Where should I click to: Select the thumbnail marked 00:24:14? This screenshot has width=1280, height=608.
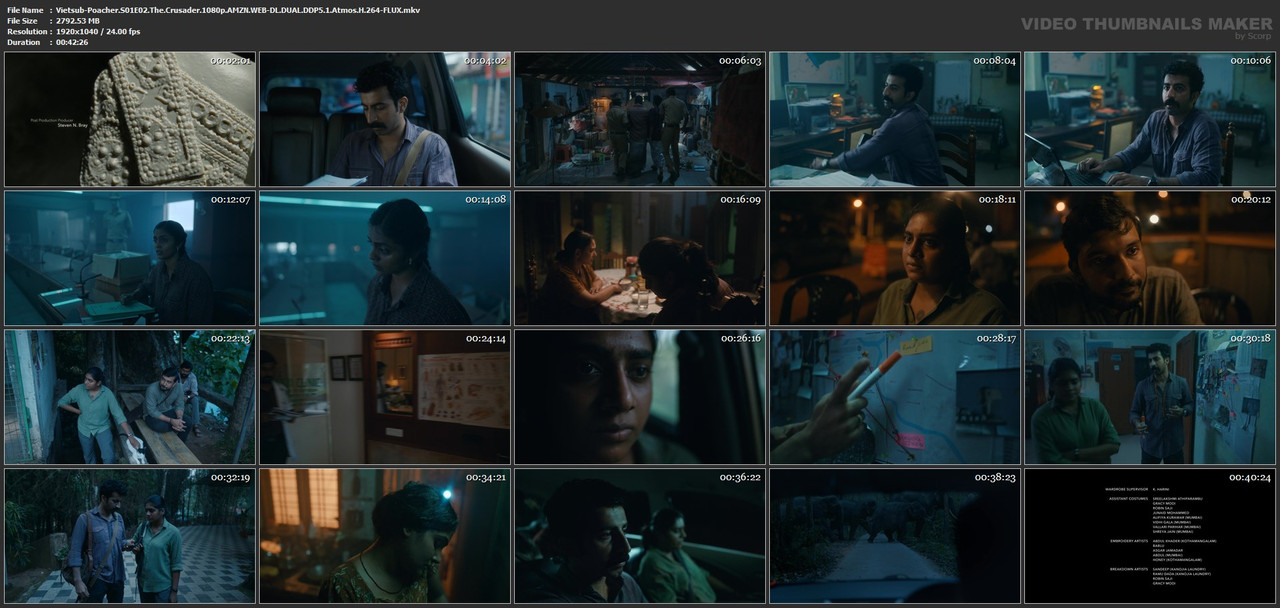tap(385, 397)
